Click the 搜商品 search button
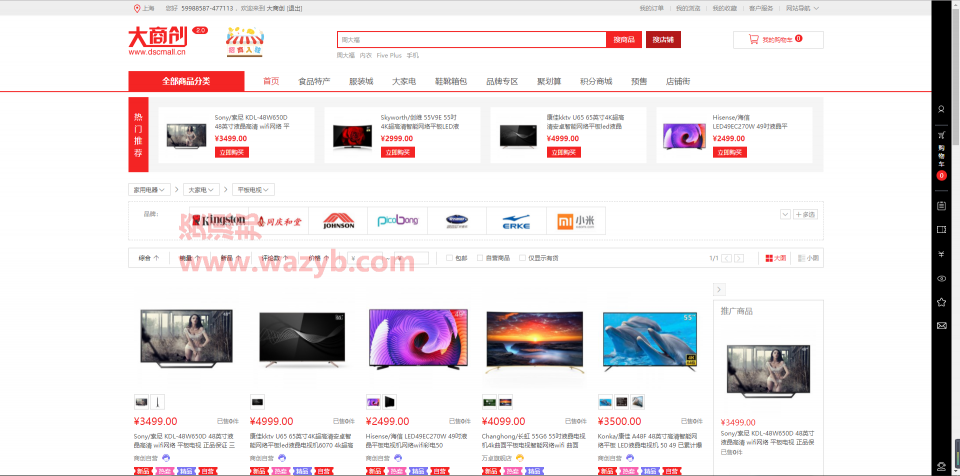 pos(624,39)
